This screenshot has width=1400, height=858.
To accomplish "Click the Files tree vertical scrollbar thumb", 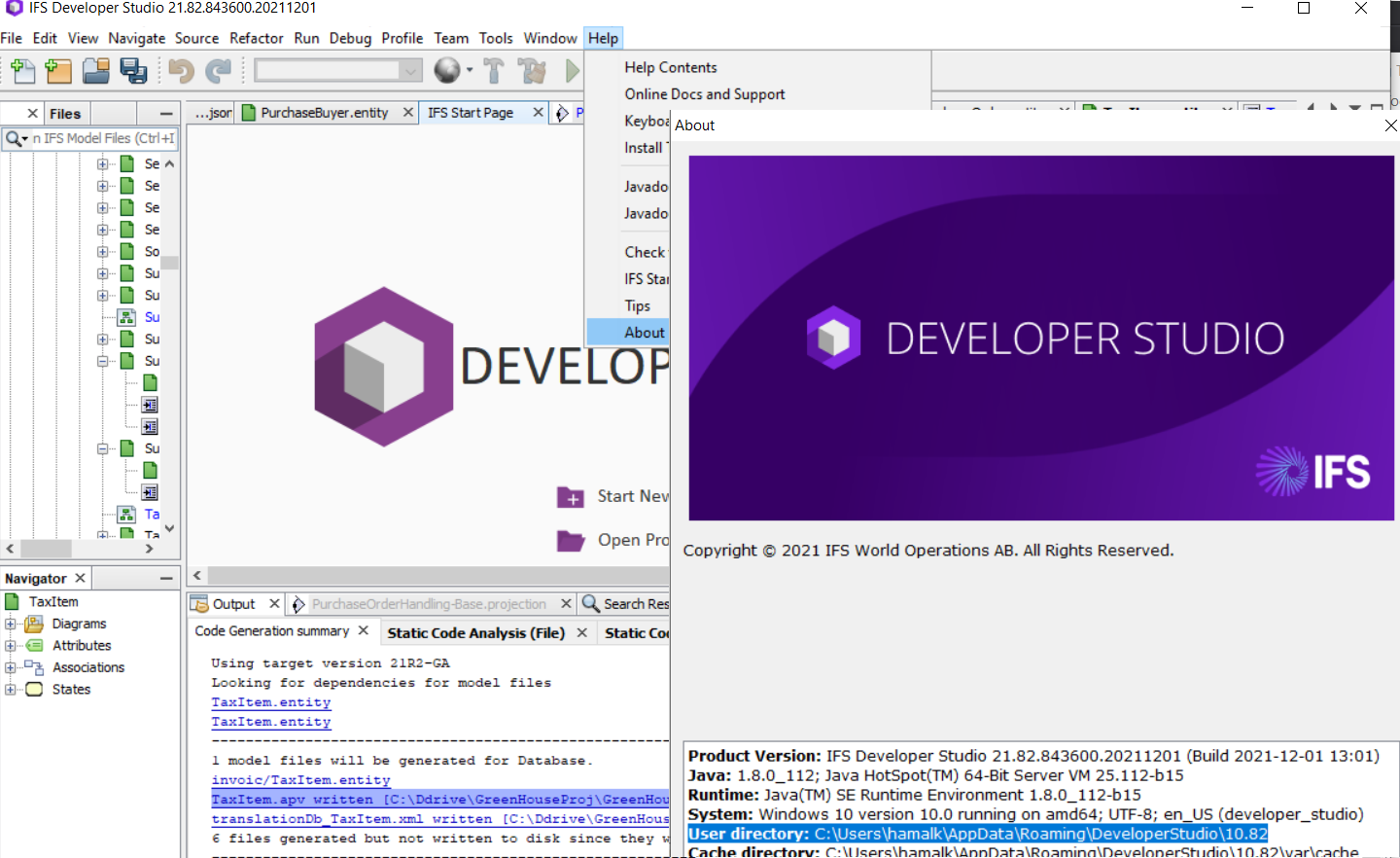I will (170, 263).
